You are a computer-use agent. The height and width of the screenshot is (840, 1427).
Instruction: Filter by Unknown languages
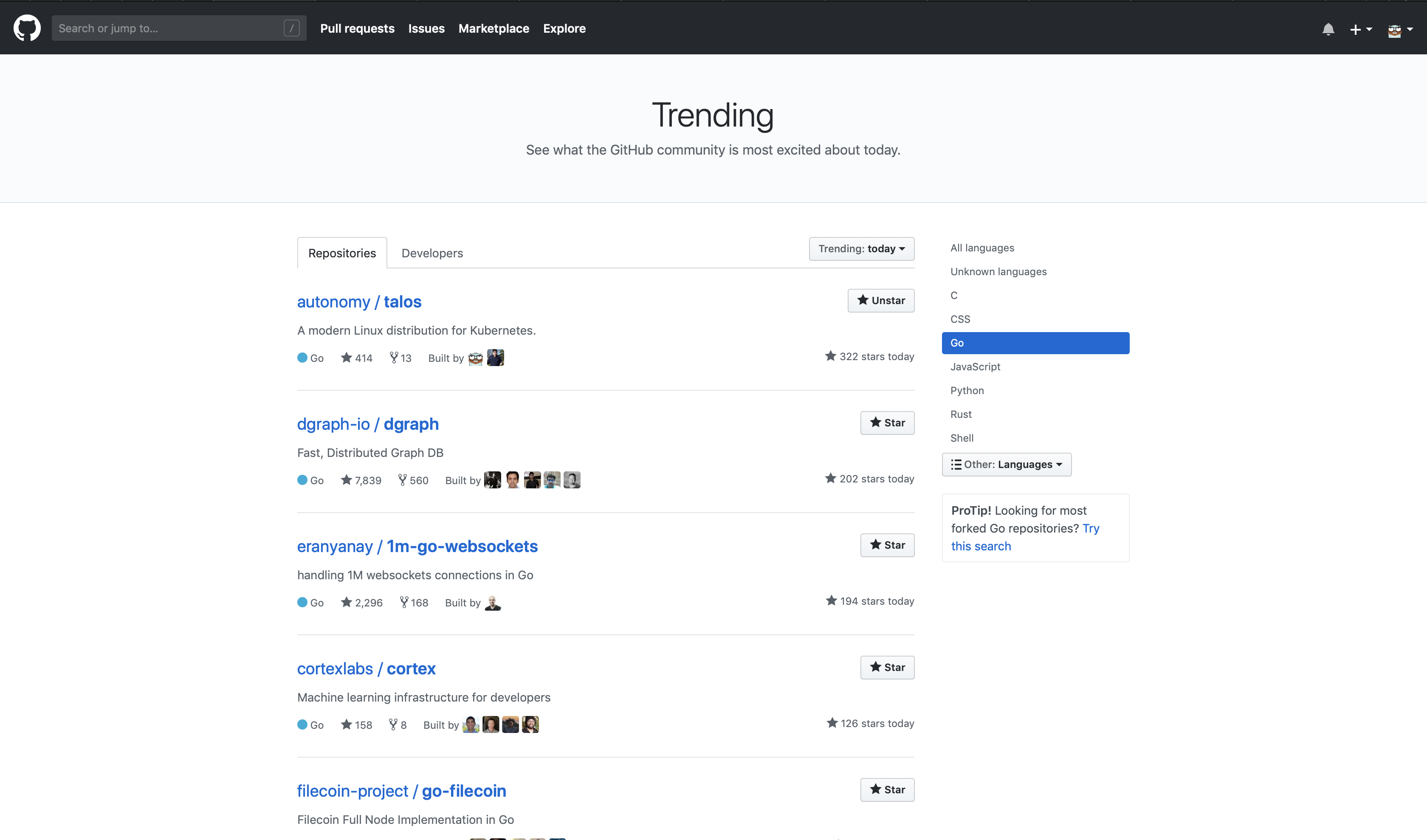click(1035, 272)
